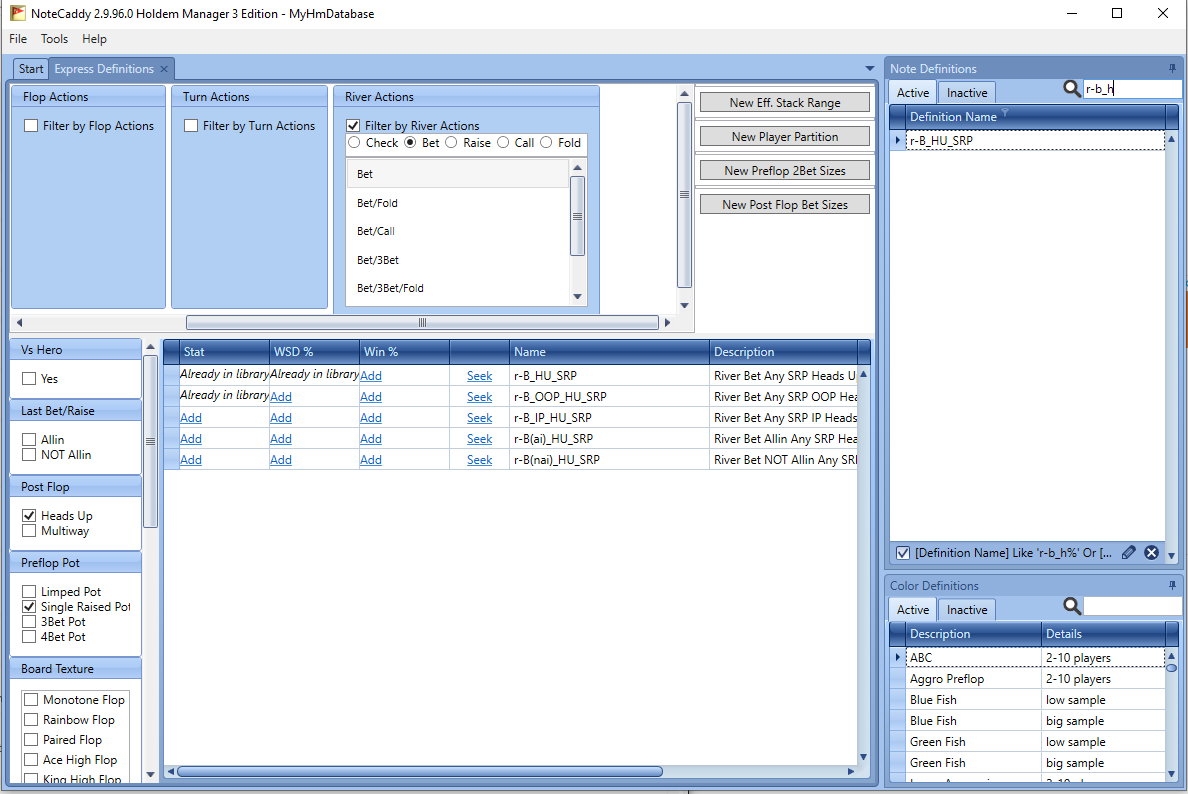Click the Details column header in Color Definitions
1188x794 pixels.
point(1103,634)
